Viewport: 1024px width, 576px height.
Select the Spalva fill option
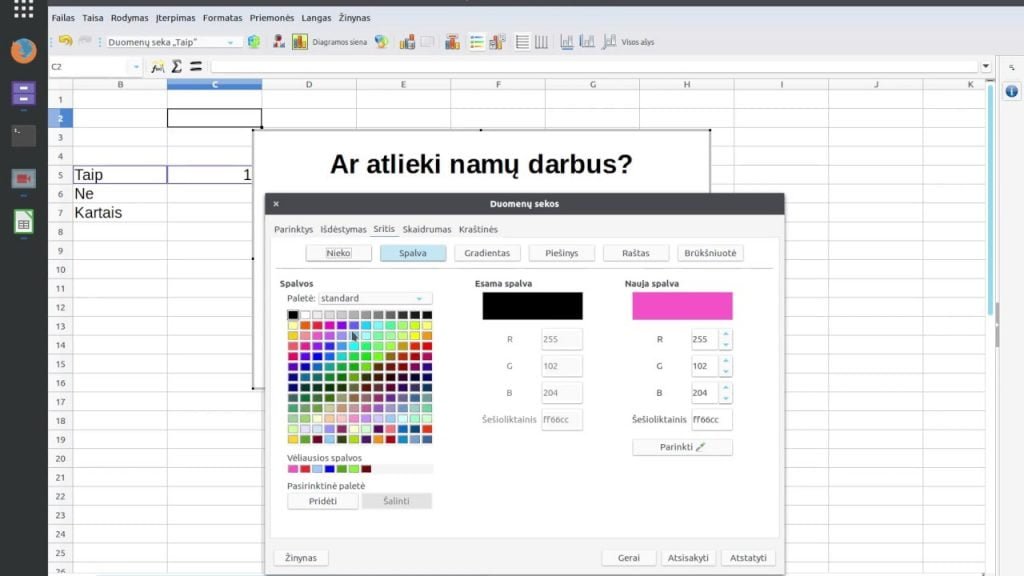413,253
